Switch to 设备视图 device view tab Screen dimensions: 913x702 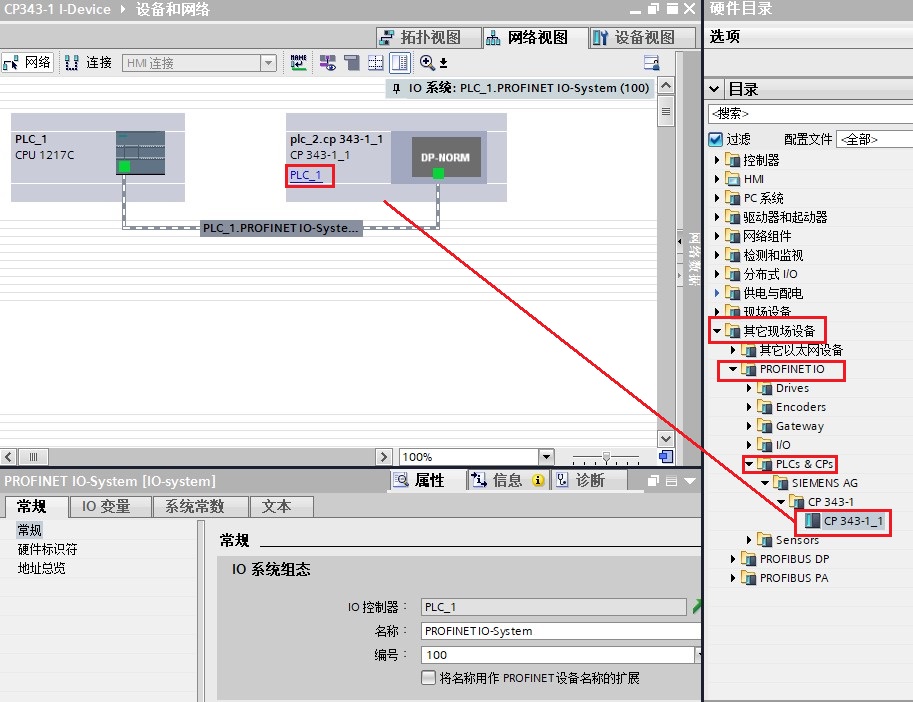pyautogui.click(x=642, y=37)
